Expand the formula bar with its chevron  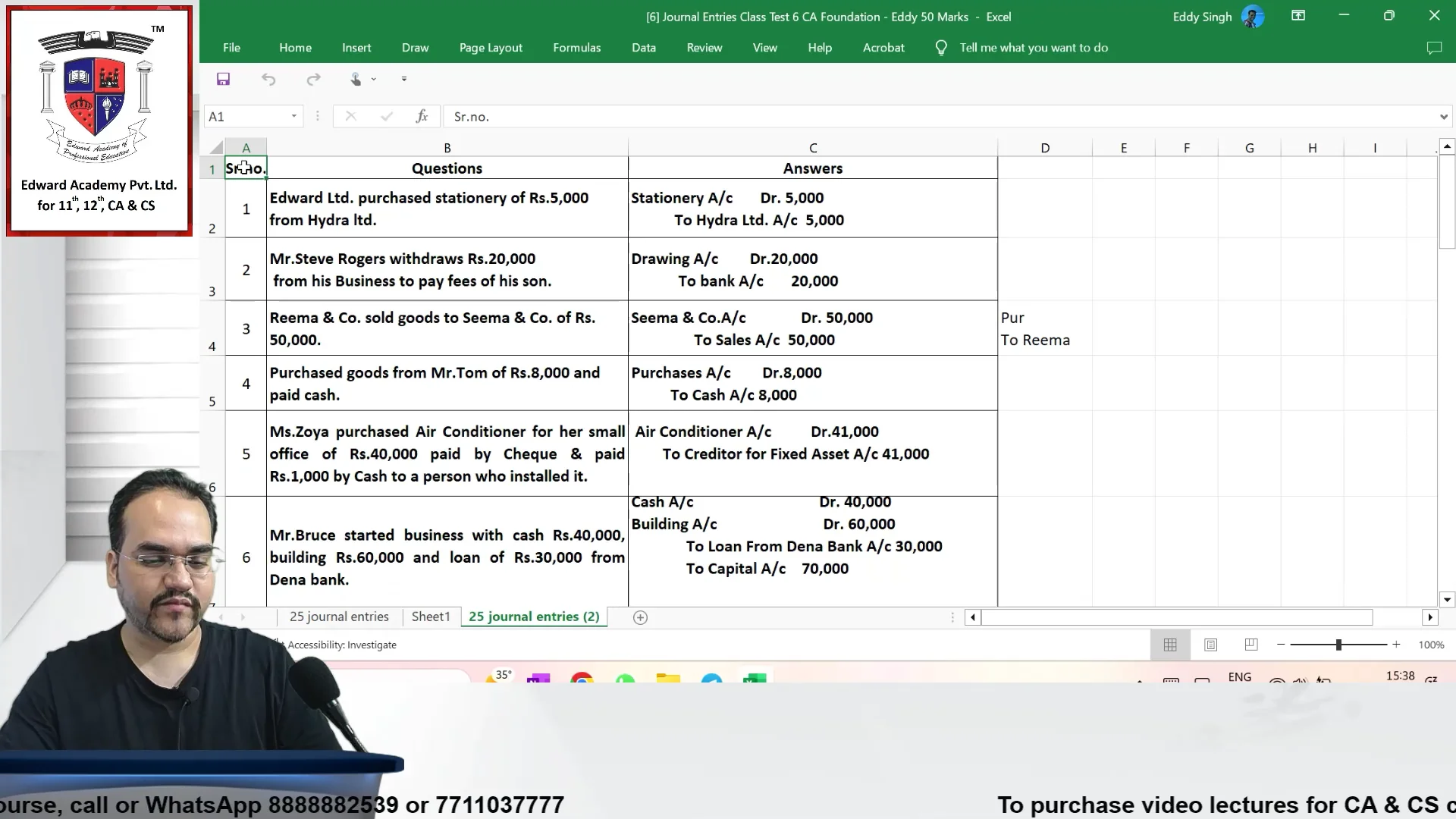coord(1443,116)
